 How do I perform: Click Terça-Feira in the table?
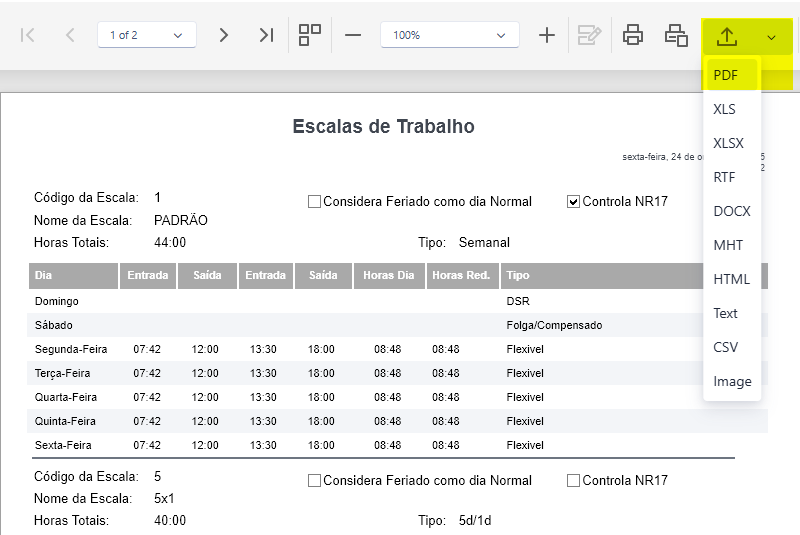click(62, 373)
